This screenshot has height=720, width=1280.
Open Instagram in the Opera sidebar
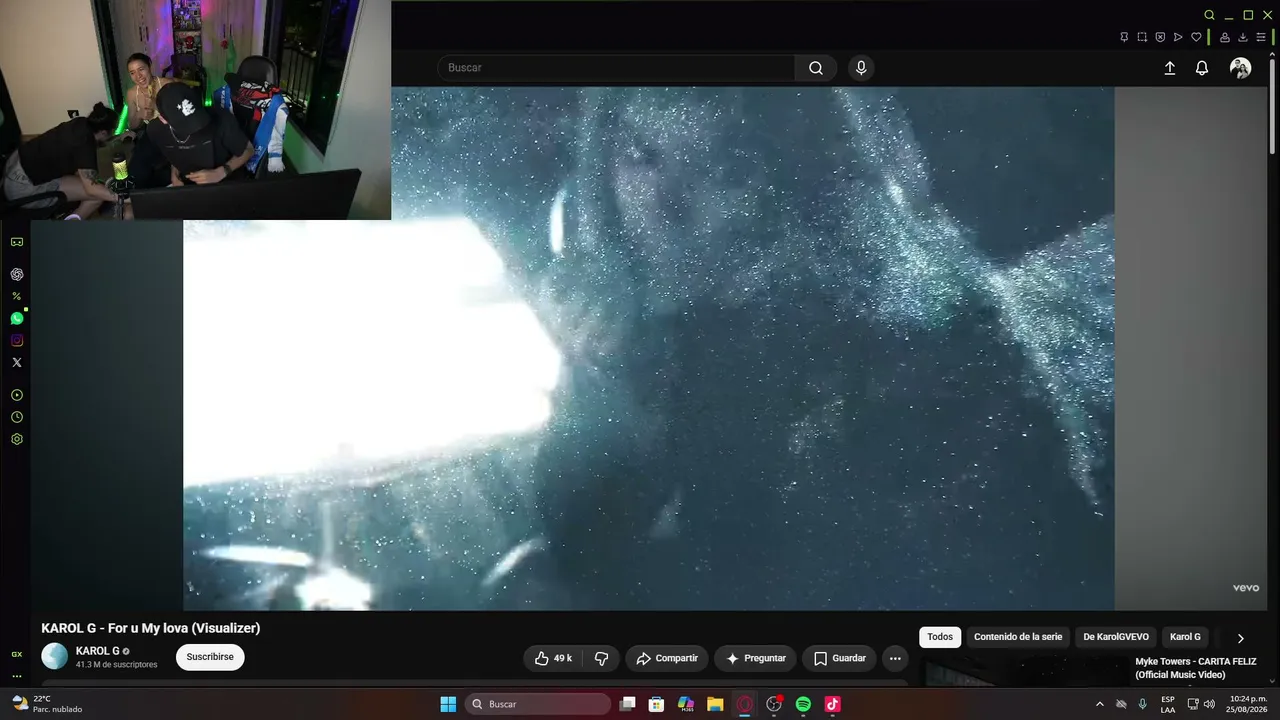[x=17, y=340]
